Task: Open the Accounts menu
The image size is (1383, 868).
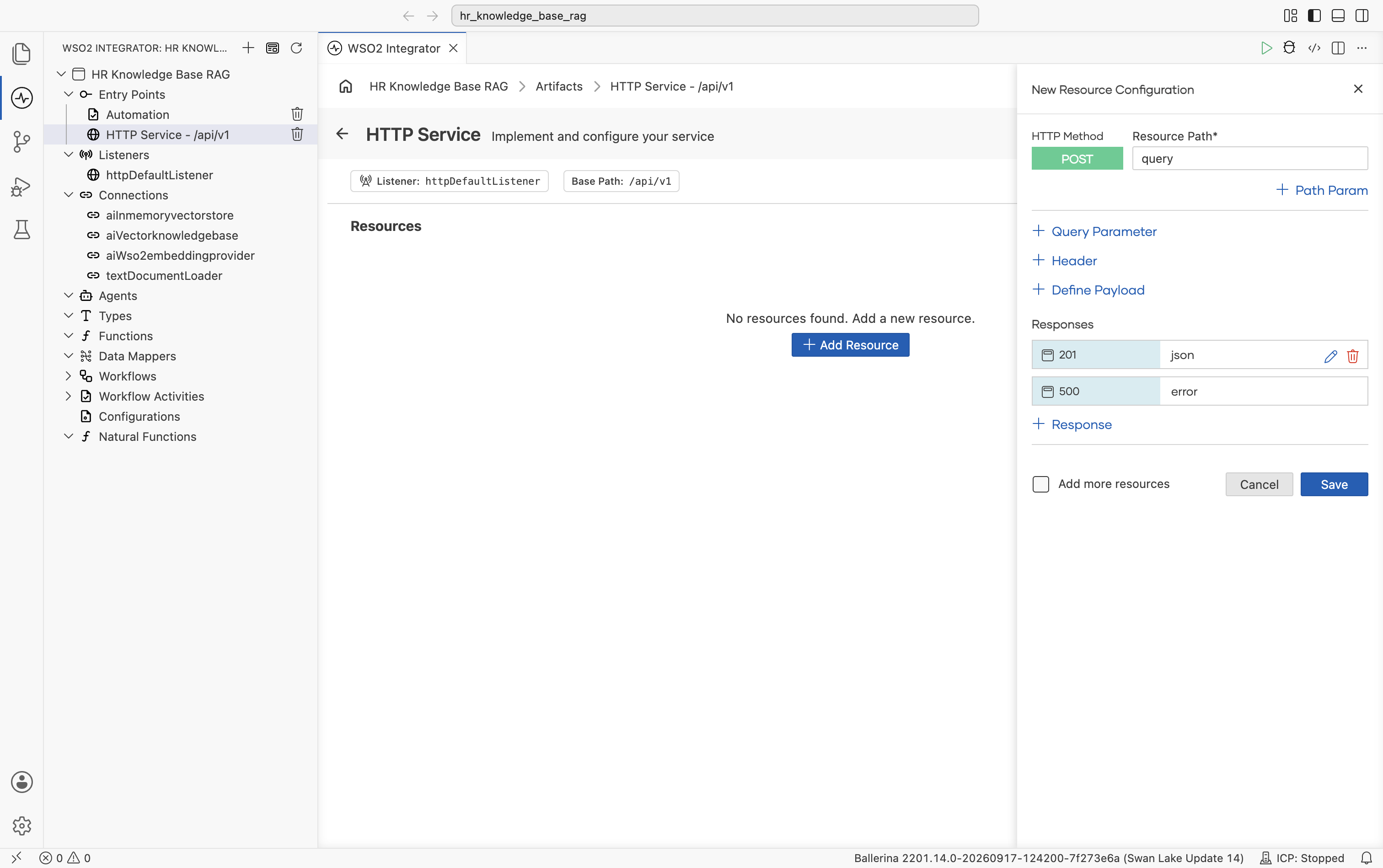Action: [21, 782]
